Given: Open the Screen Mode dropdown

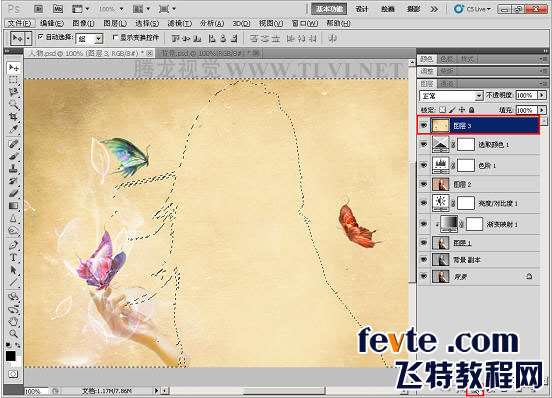Looking at the screenshot, I should [x=167, y=9].
